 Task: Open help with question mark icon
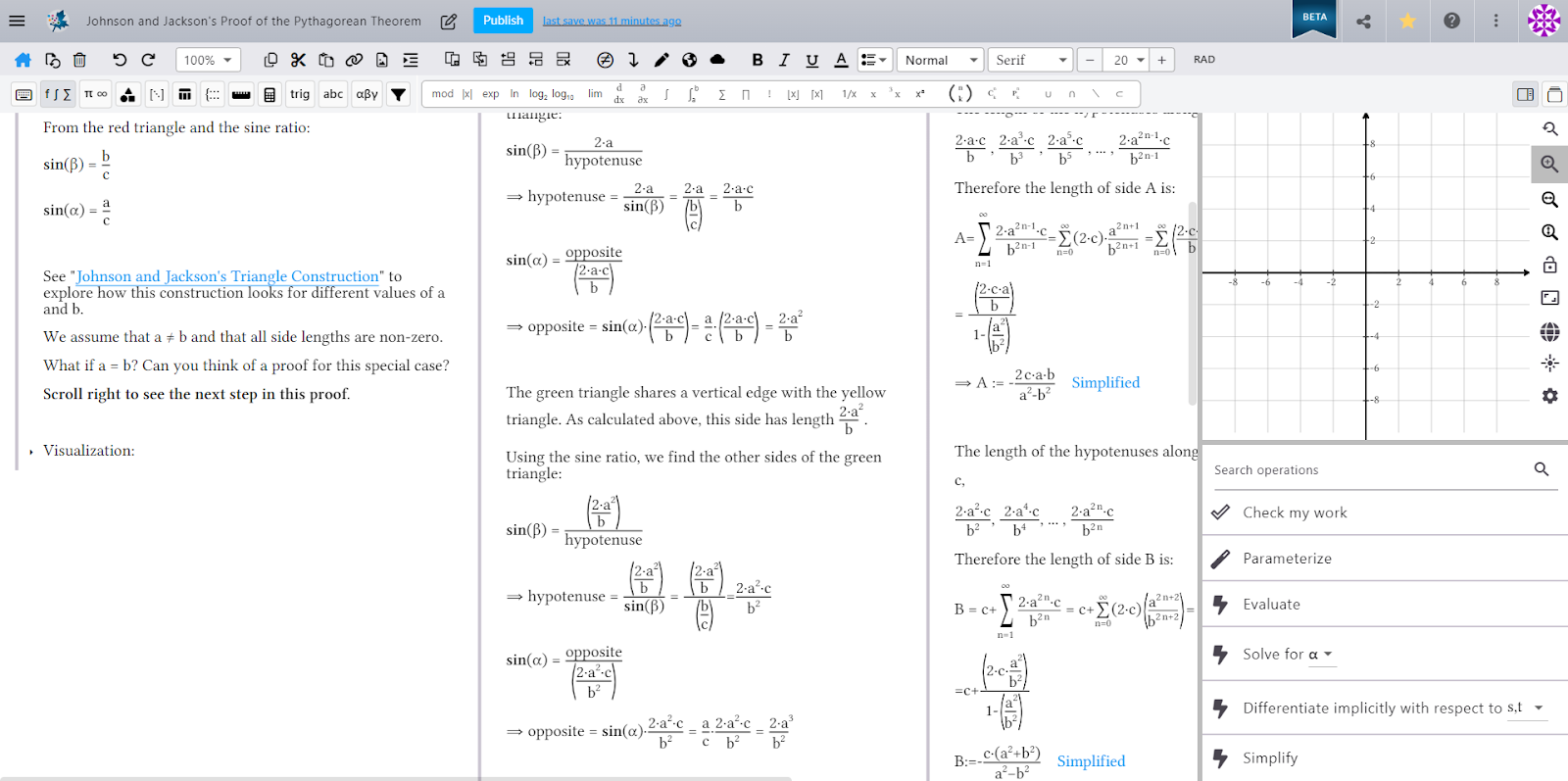(x=1452, y=21)
